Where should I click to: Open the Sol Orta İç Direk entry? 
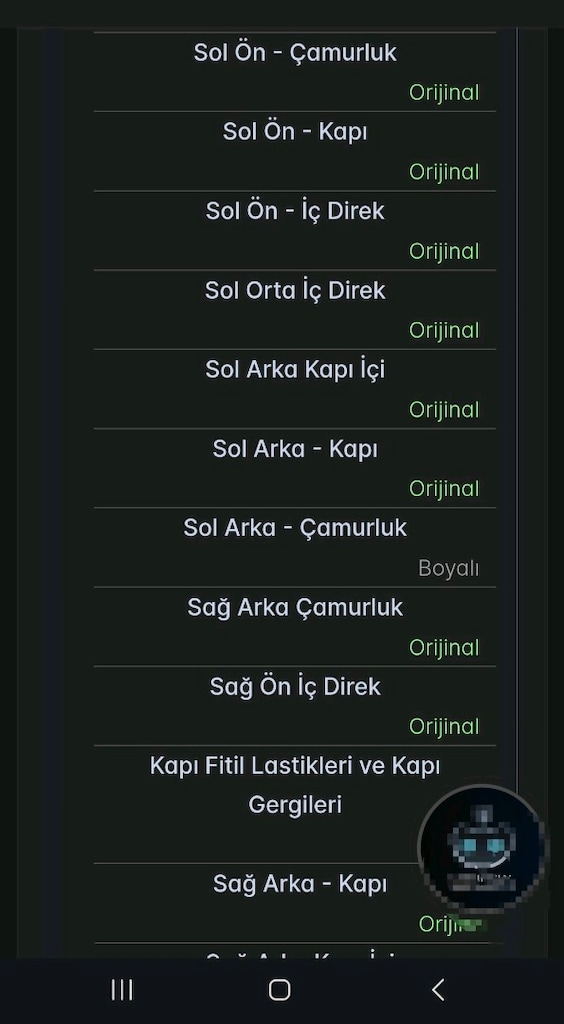[x=294, y=310]
